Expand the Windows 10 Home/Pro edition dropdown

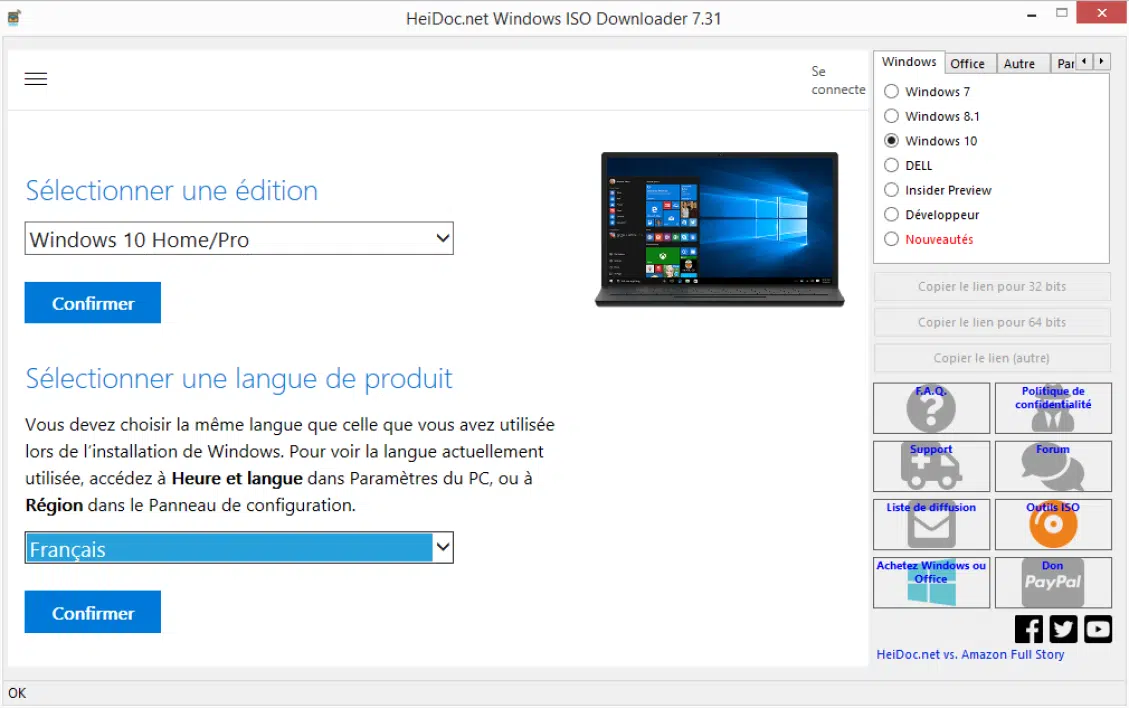click(239, 238)
